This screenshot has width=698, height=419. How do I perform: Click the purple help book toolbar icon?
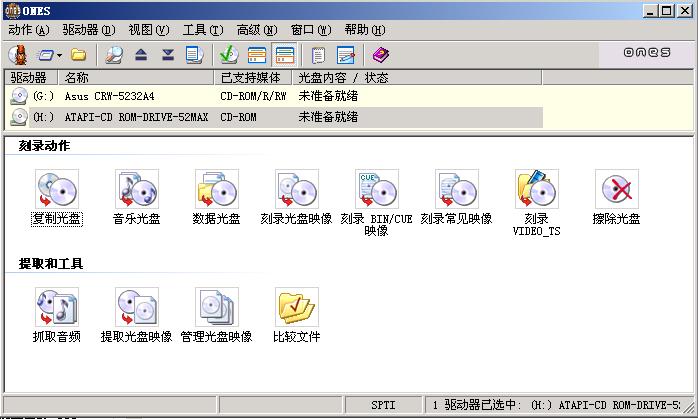click(380, 55)
